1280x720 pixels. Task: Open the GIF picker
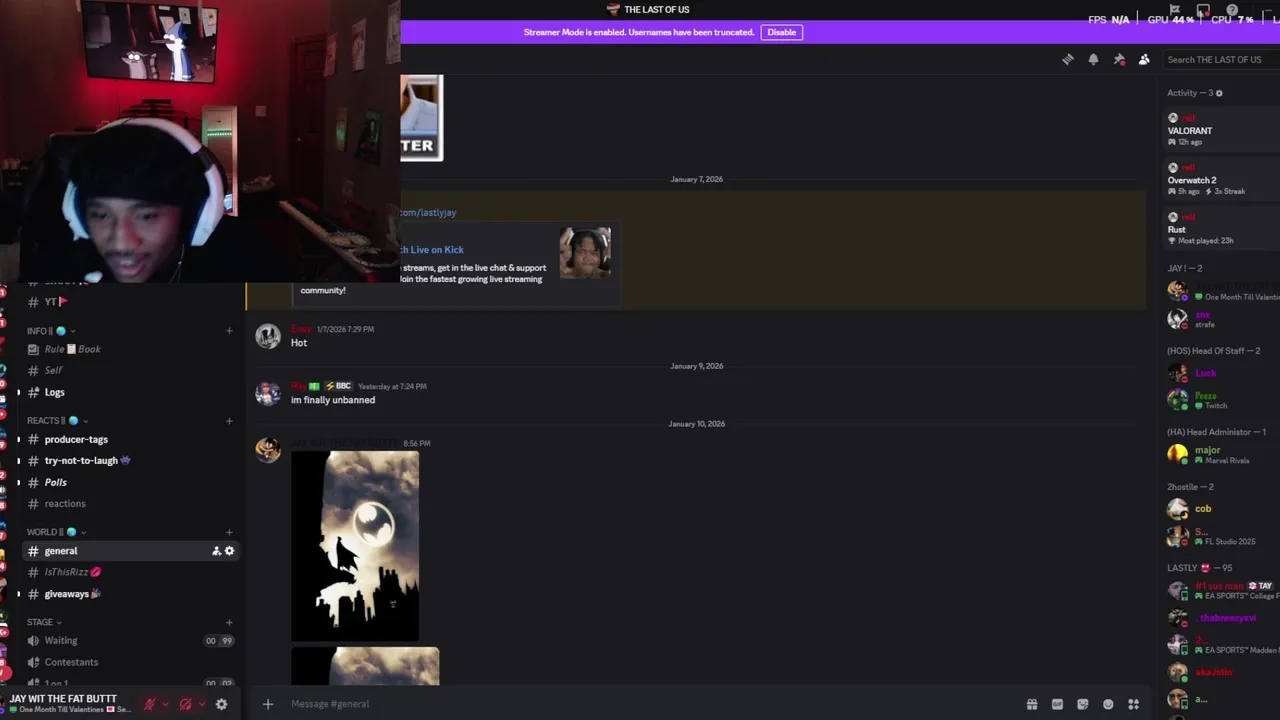[x=1057, y=704]
